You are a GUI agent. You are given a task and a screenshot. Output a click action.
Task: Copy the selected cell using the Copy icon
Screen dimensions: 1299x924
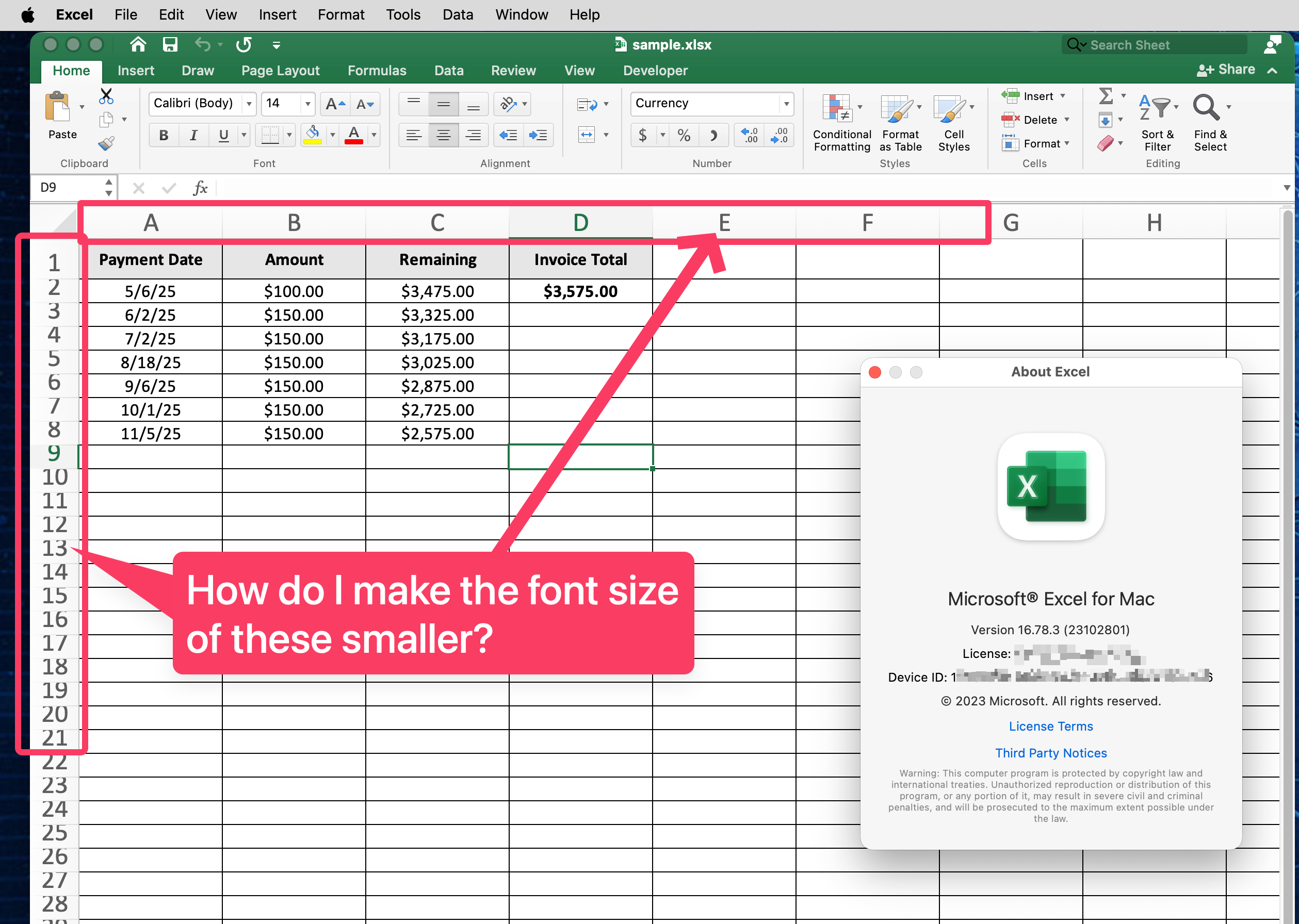[x=106, y=120]
